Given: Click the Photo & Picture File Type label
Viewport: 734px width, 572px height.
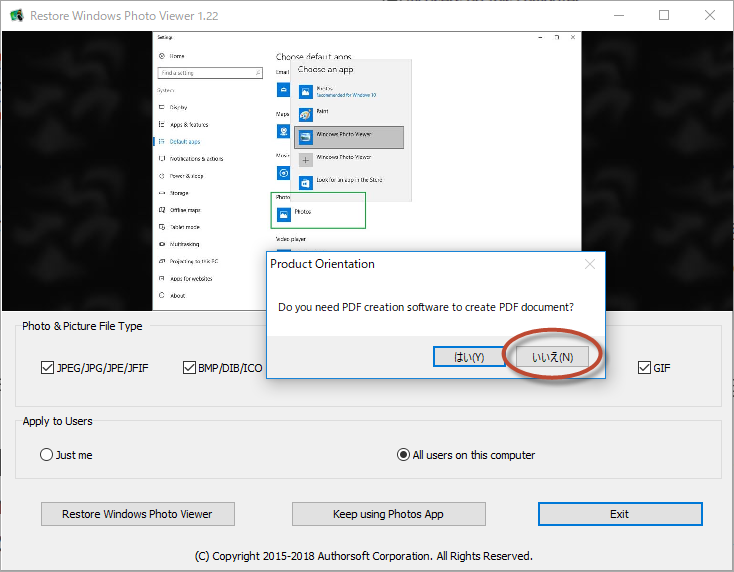Looking at the screenshot, I should [x=82, y=326].
